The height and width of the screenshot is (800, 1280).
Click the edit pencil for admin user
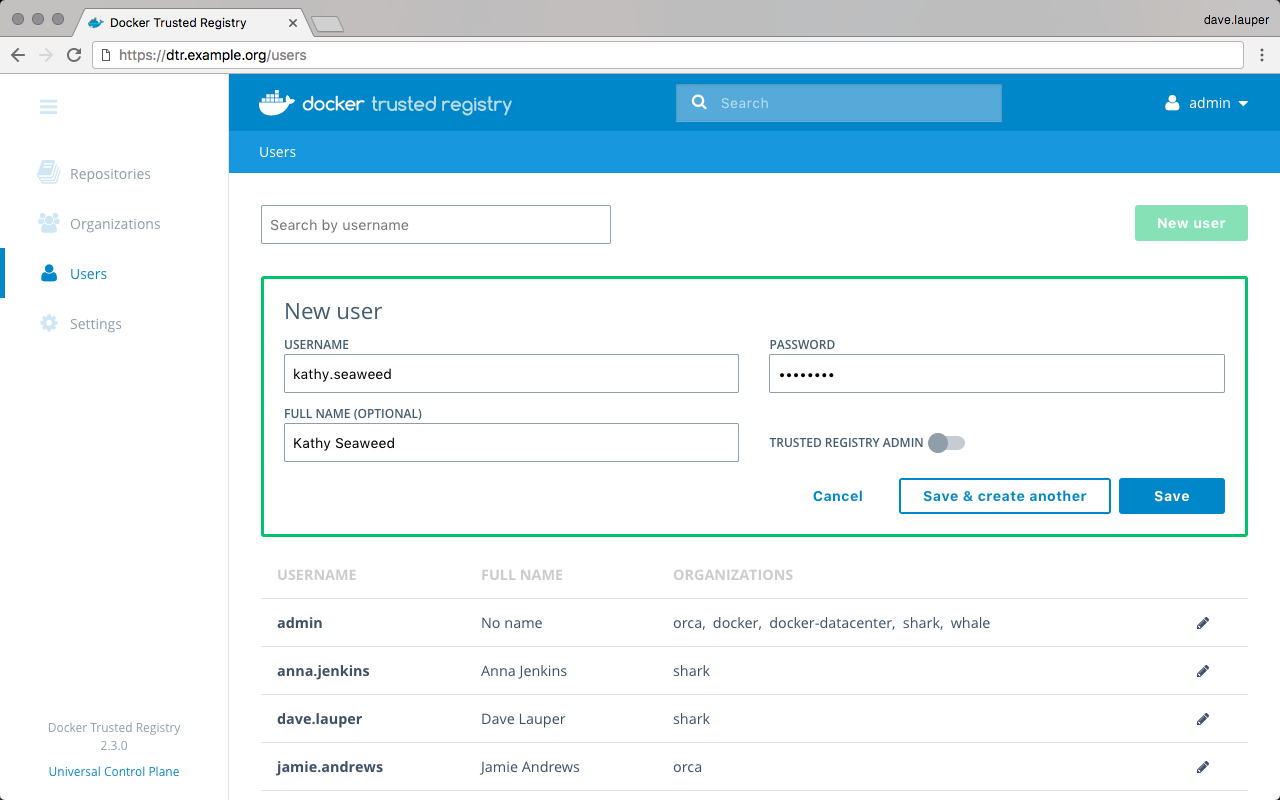[x=1203, y=623]
